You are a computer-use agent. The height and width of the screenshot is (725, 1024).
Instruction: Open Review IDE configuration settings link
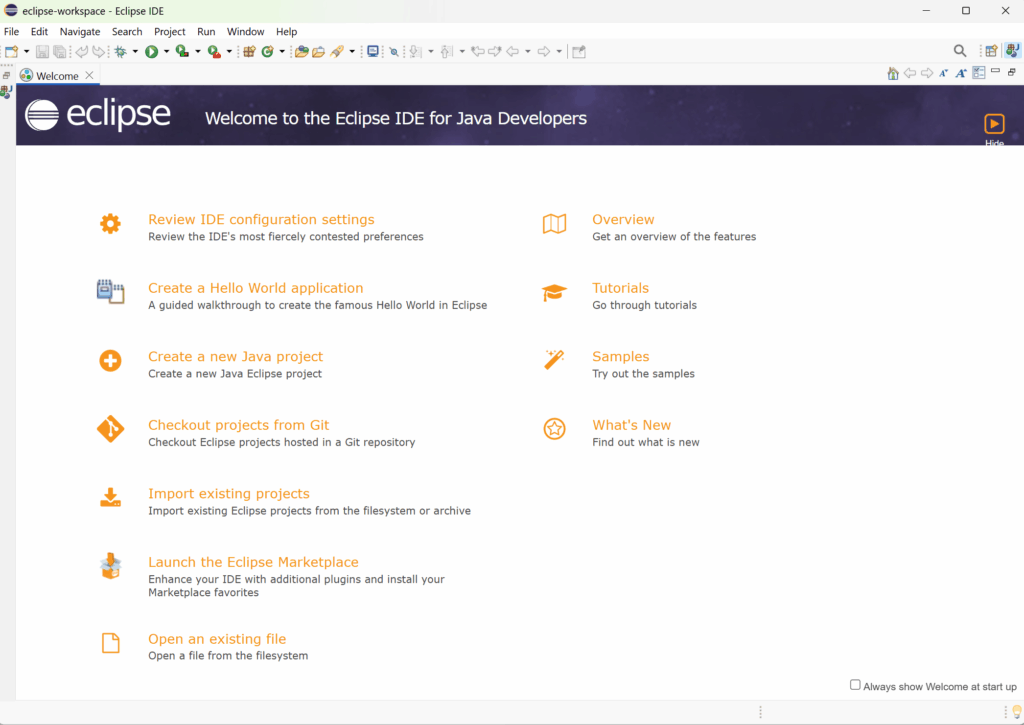[x=261, y=219]
